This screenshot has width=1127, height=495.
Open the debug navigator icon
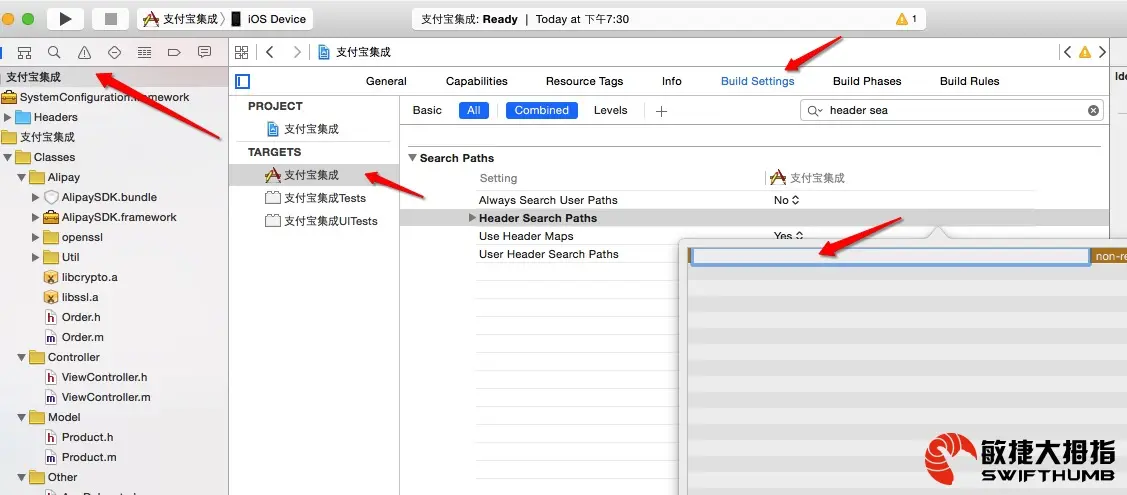(x=144, y=52)
